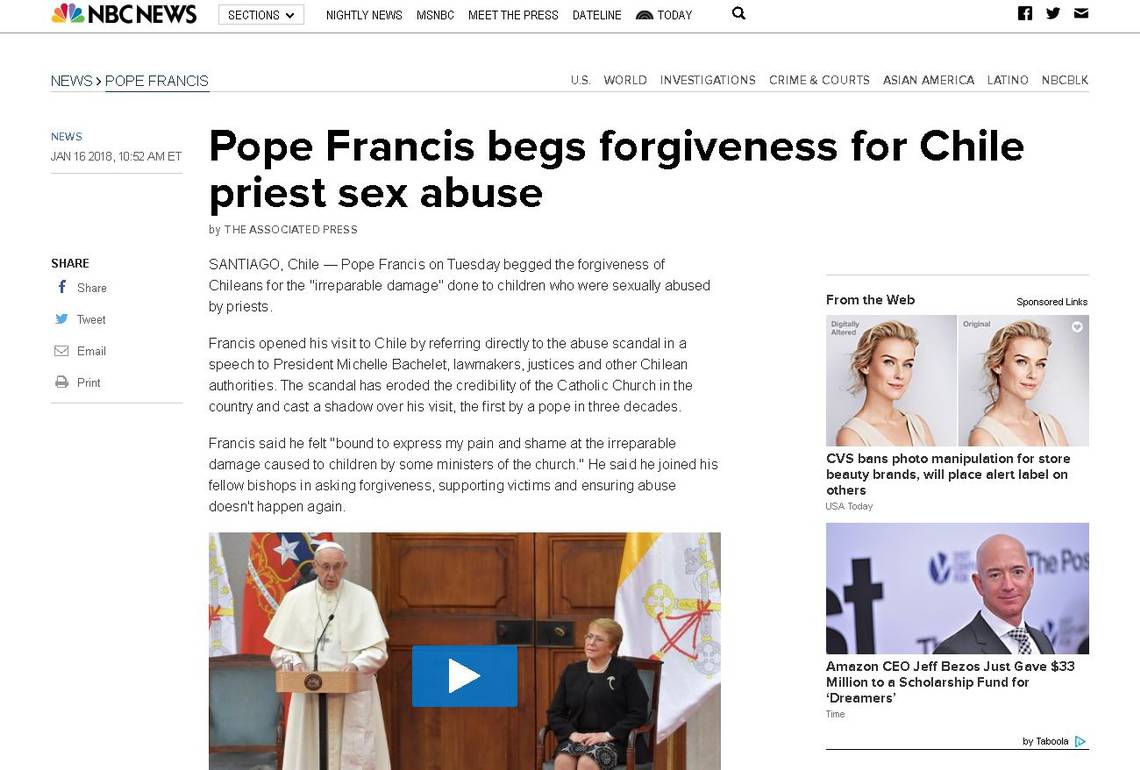
Task: Tweet the article from sidebar
Action: point(62,318)
